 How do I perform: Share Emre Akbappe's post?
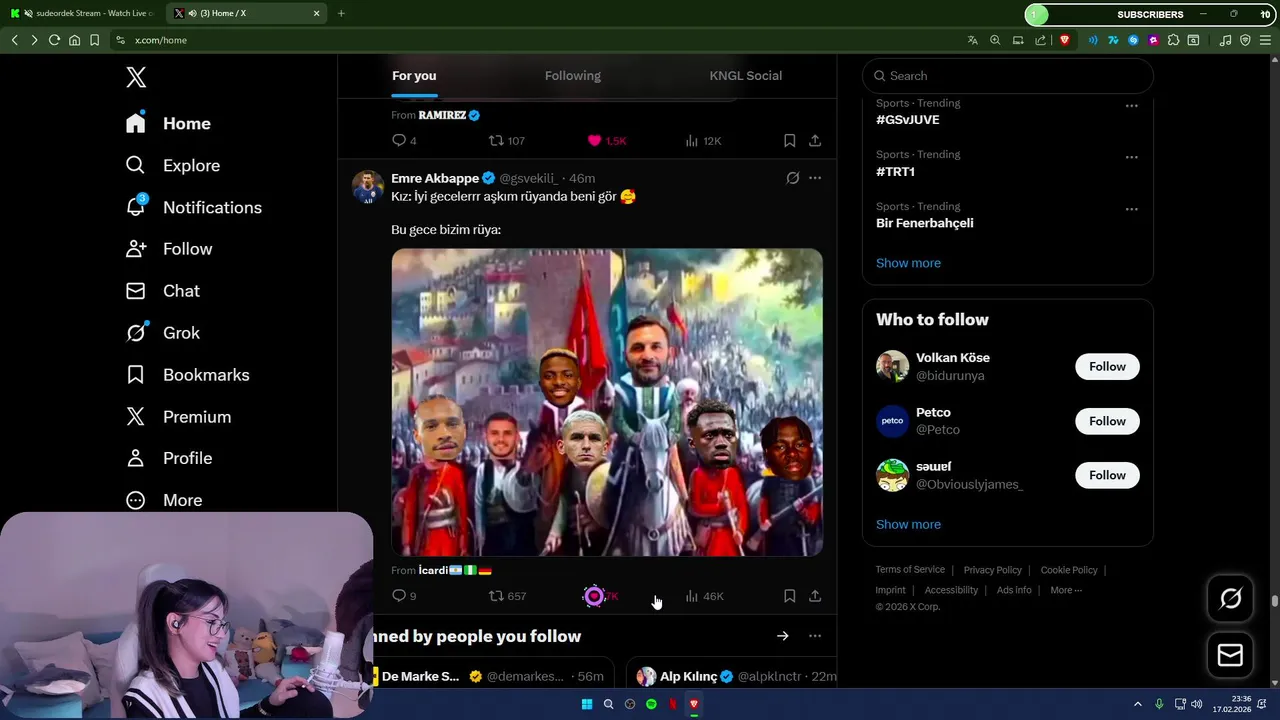(x=815, y=596)
